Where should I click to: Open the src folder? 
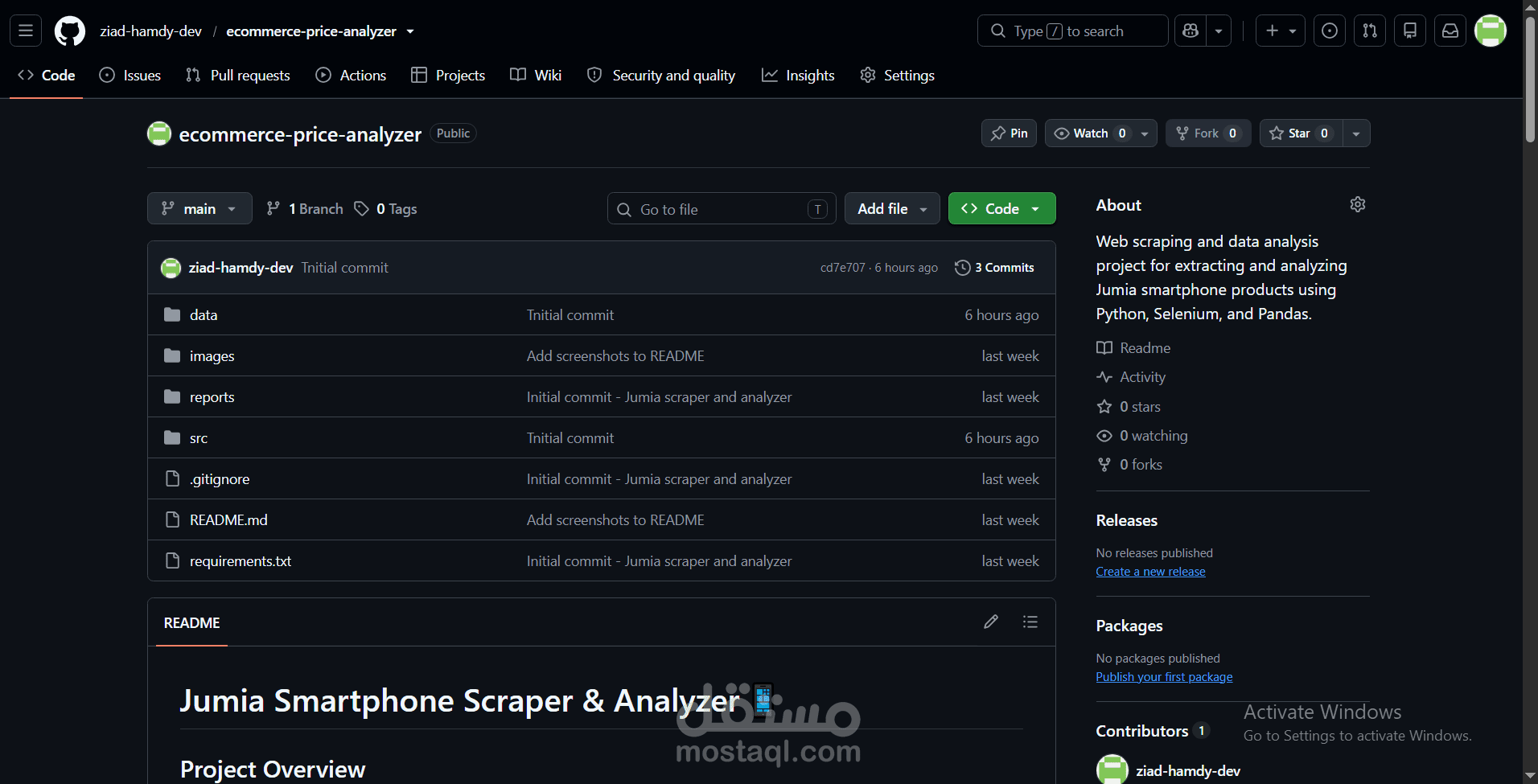(199, 438)
